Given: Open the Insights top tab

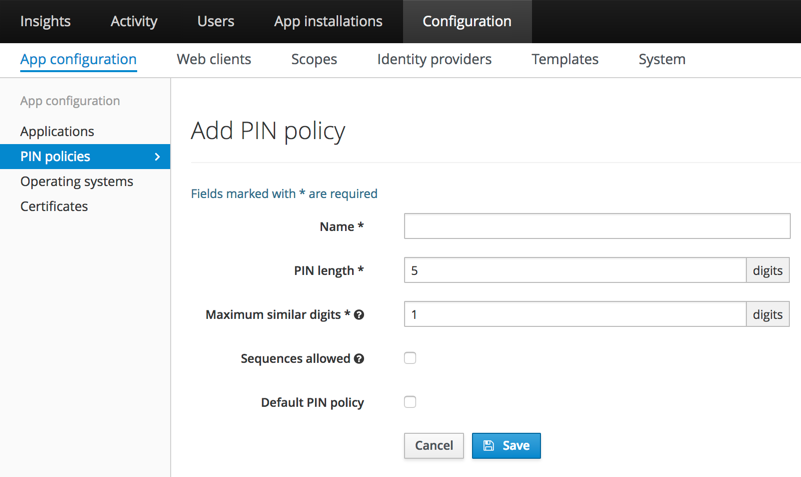Looking at the screenshot, I should click(x=45, y=21).
